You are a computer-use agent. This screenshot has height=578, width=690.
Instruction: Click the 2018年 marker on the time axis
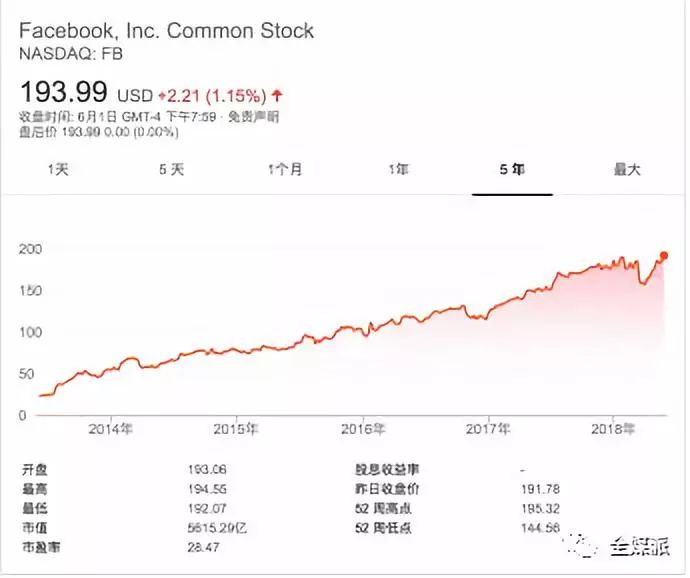614,429
